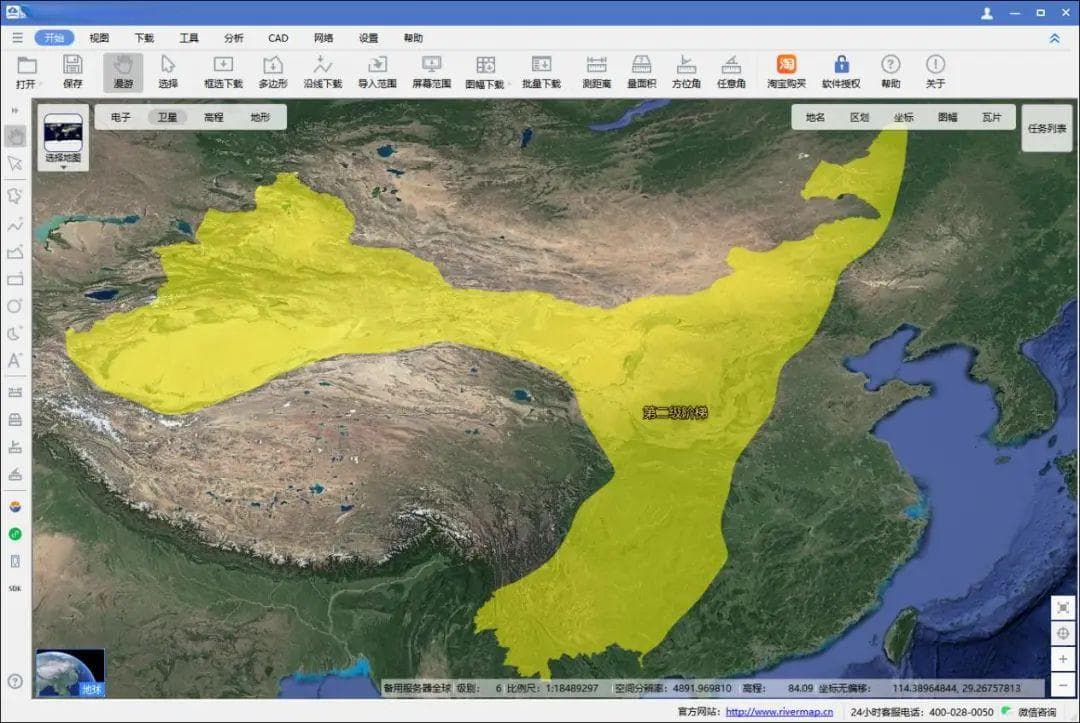Collapse the ribbon with double chevron
The width and height of the screenshot is (1080, 723).
click(x=1055, y=39)
